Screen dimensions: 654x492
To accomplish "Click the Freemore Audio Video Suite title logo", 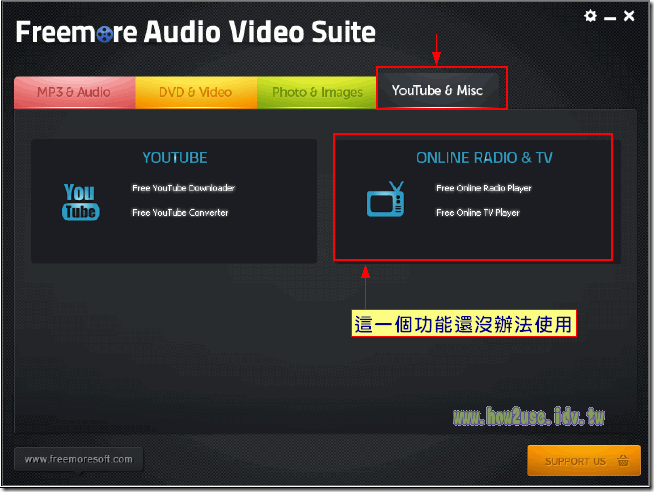I will [196, 31].
